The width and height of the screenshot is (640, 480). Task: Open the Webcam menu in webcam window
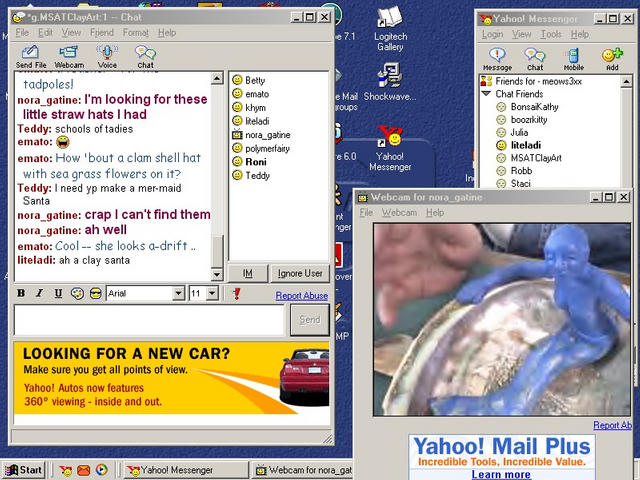(399, 213)
